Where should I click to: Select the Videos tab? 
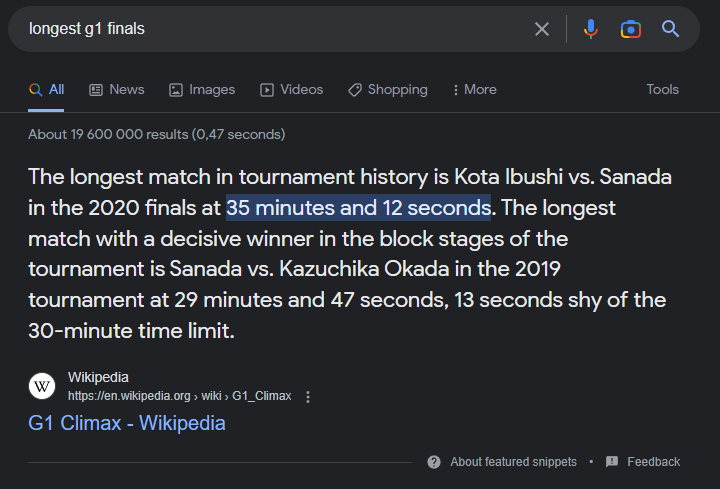(292, 90)
